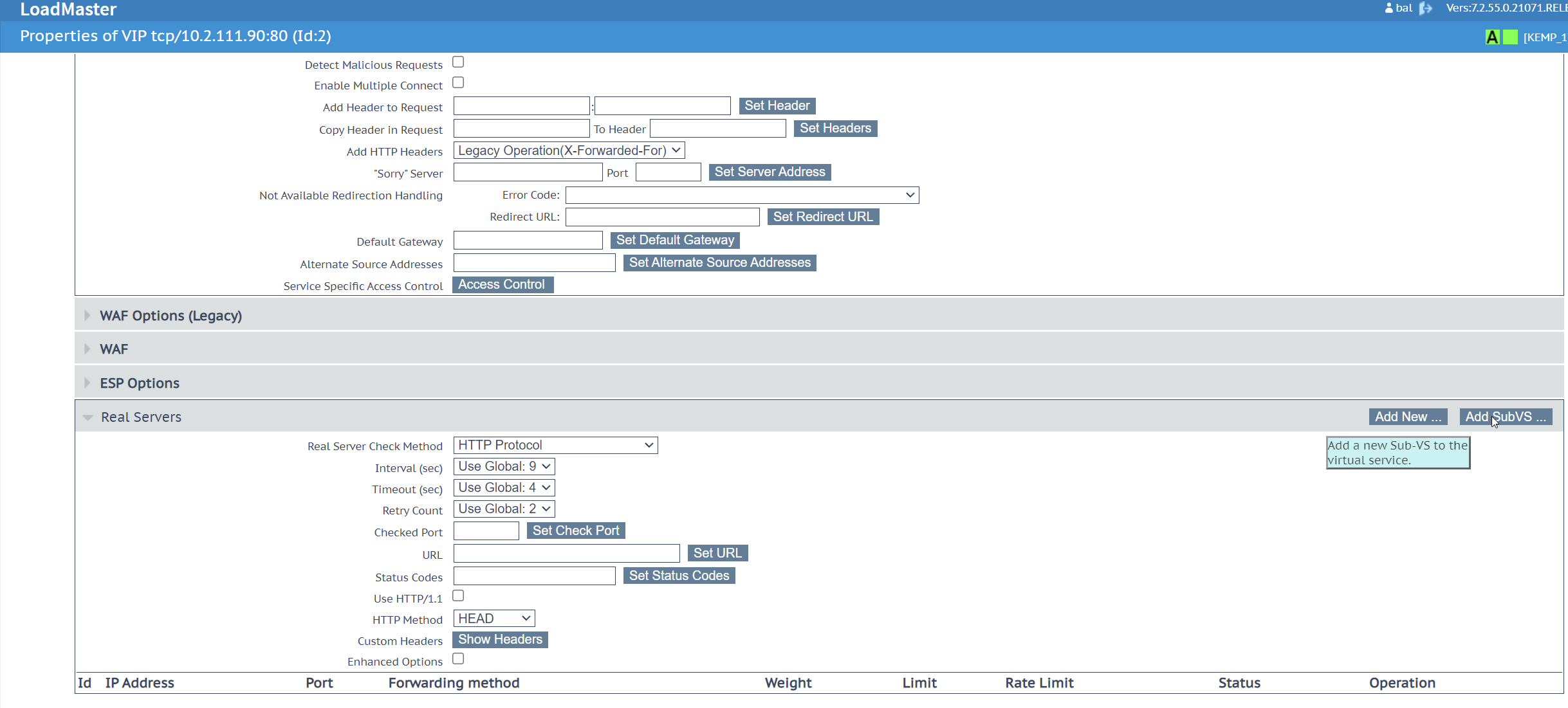Enable Detect Malicious Requests checkbox
1568x708 pixels.
(458, 62)
